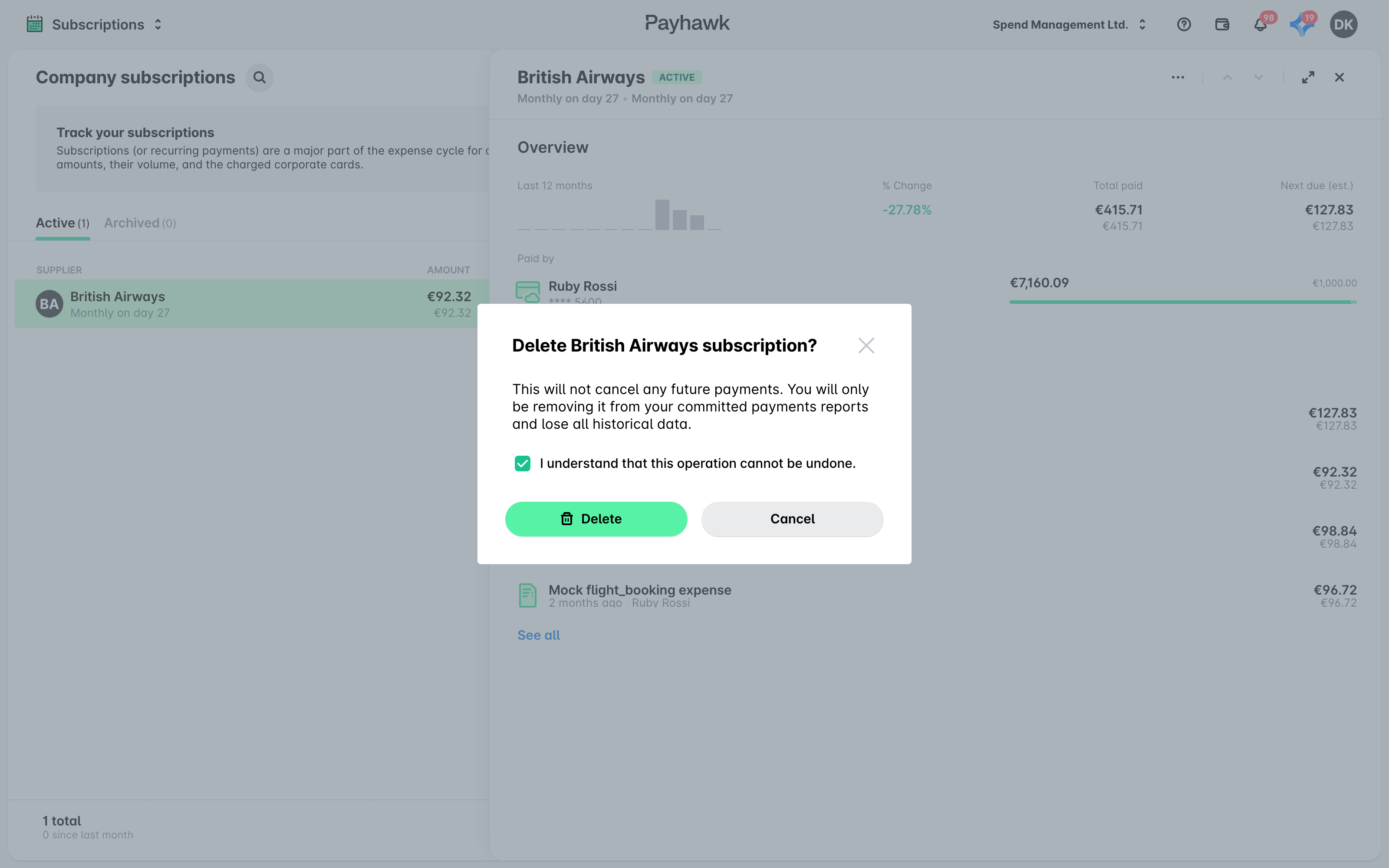
Task: Open the blue star assistant icon
Action: coord(1302,25)
